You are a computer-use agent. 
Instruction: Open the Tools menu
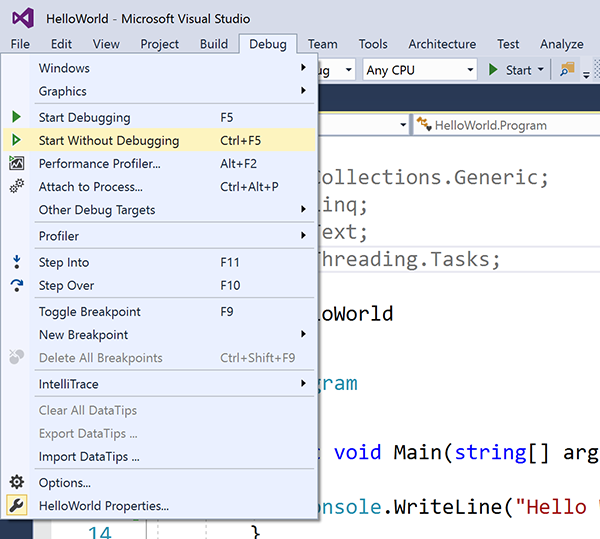373,44
